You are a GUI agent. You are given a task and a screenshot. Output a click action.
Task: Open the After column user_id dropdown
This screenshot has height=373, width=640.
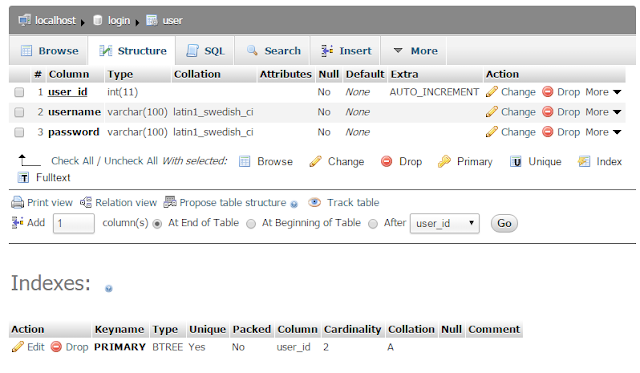[444, 223]
